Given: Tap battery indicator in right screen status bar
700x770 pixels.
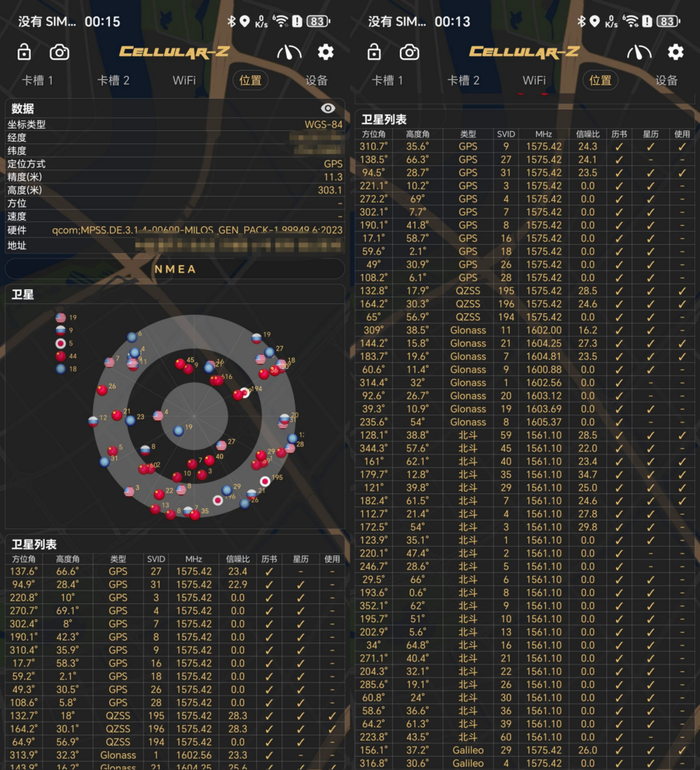Looking at the screenshot, I should click(668, 21).
